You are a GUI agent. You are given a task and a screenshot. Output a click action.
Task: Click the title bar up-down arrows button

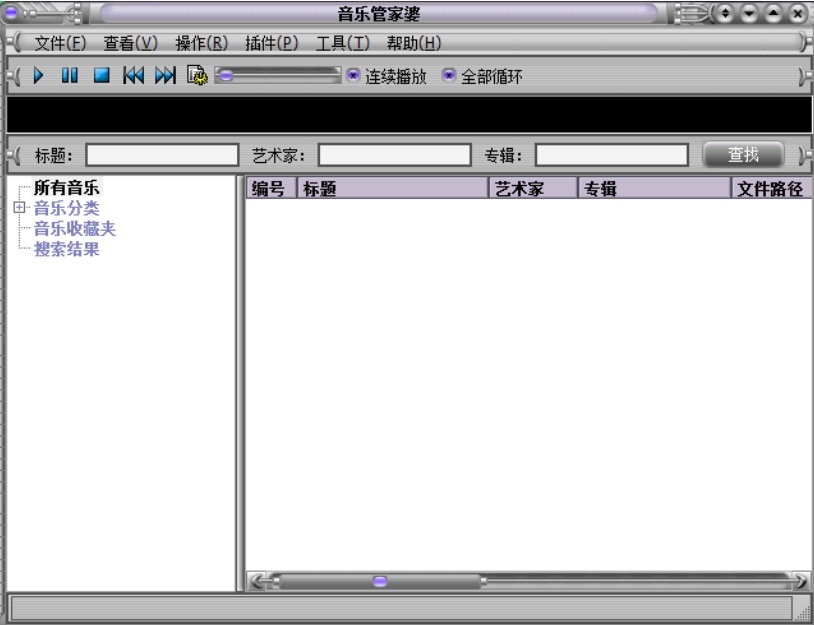pyautogui.click(x=726, y=13)
